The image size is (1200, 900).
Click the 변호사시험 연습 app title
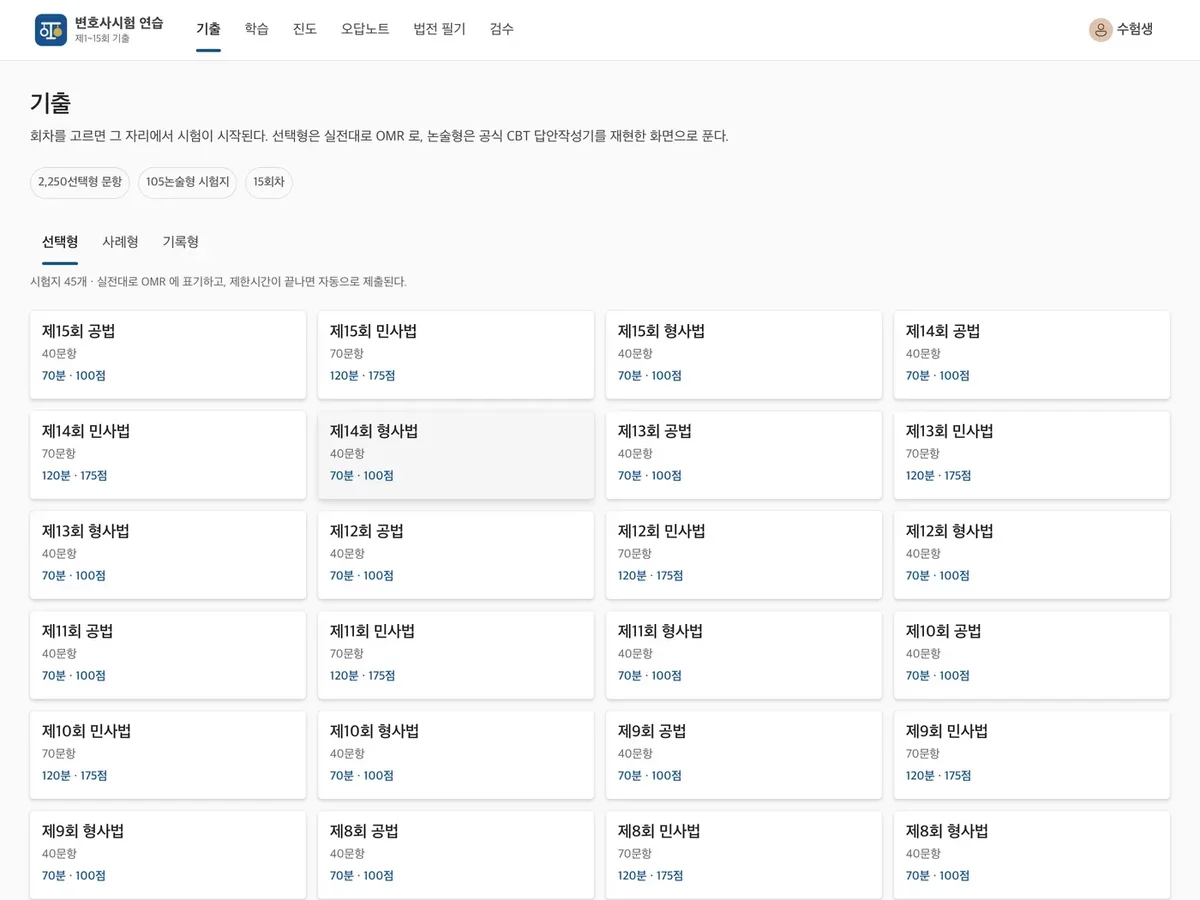(119, 22)
